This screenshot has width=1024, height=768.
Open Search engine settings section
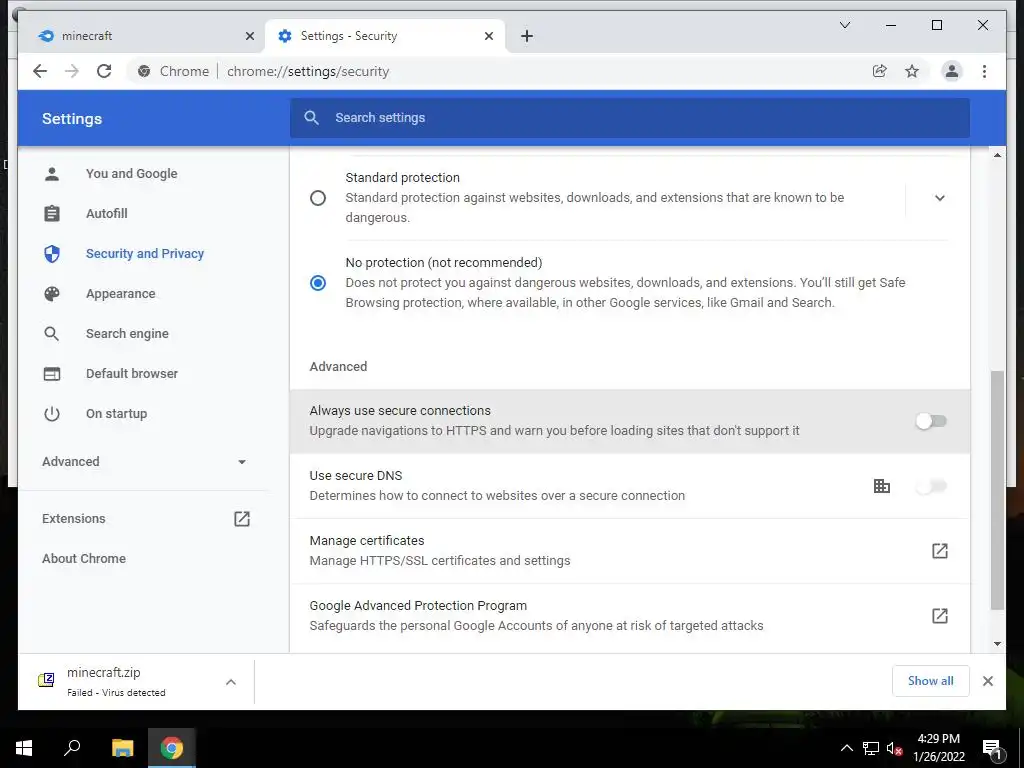(x=127, y=334)
